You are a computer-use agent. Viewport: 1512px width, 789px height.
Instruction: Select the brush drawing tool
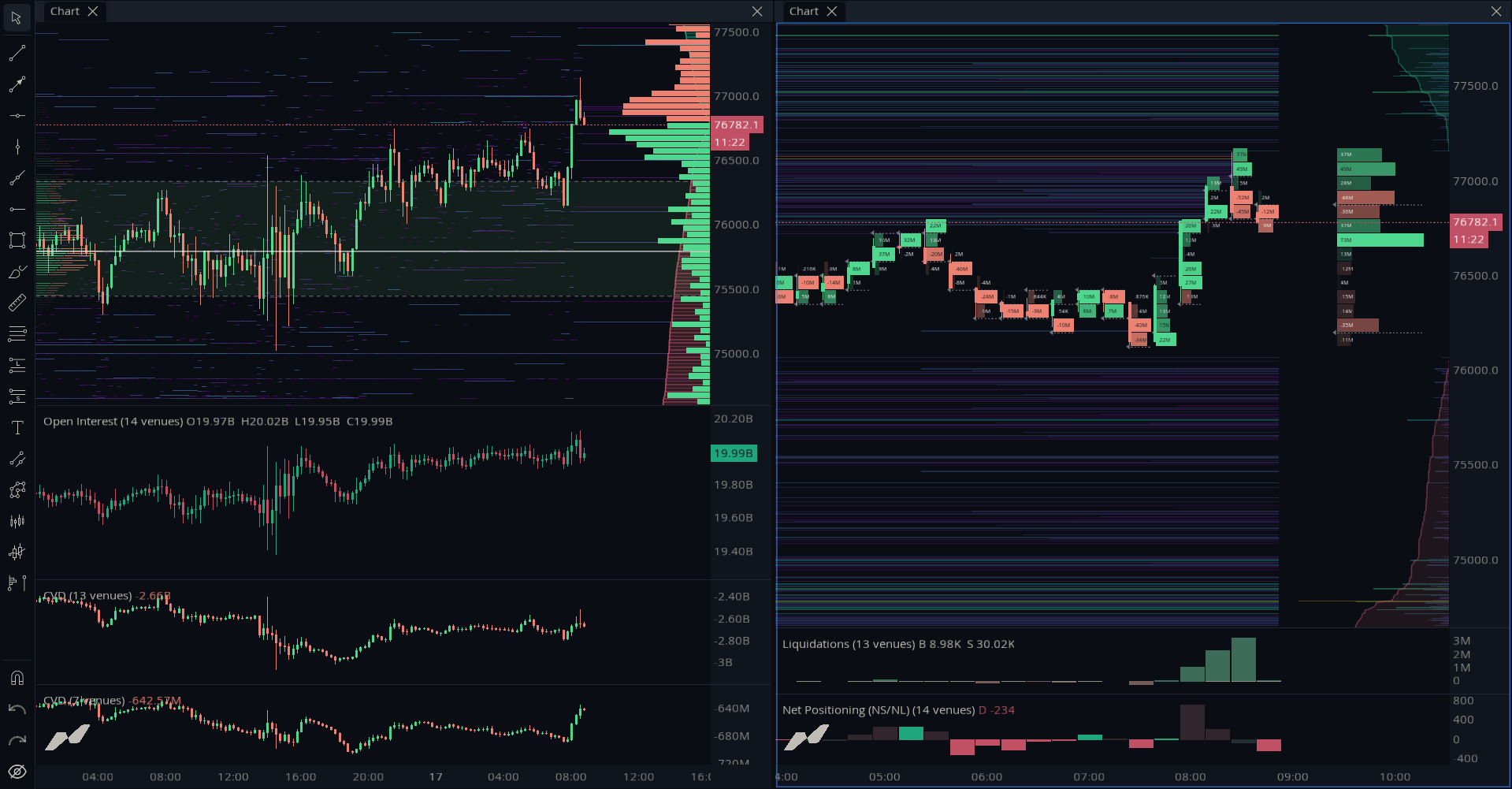(17, 272)
